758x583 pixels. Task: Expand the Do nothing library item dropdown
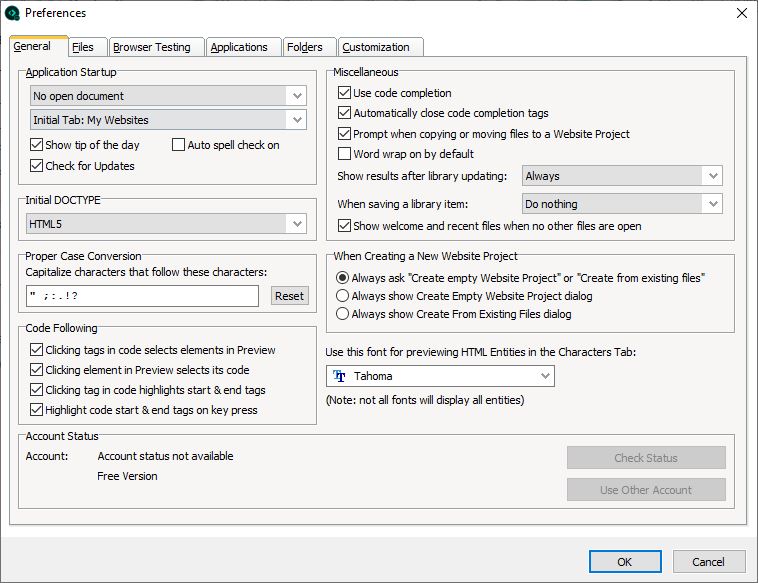click(622, 204)
